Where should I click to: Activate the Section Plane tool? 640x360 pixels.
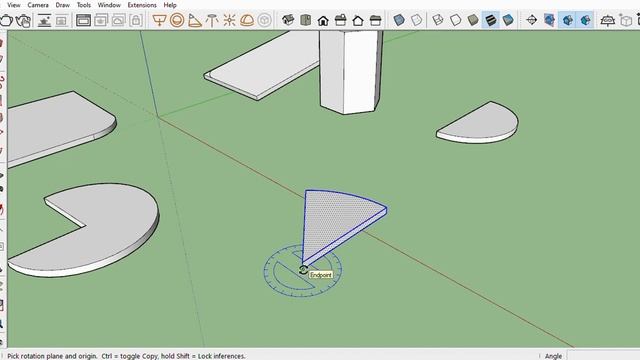click(x=531, y=20)
